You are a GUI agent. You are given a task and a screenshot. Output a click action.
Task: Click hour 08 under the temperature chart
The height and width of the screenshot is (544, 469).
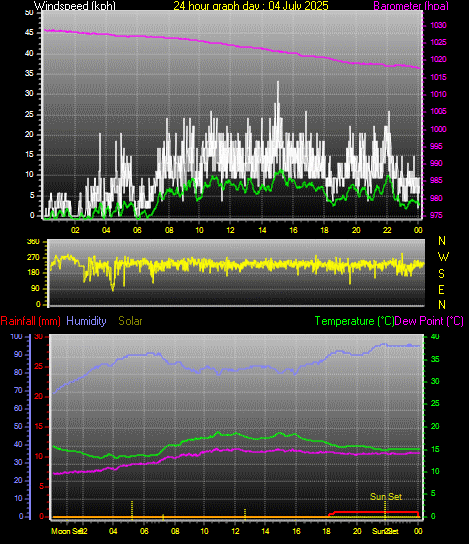click(x=175, y=531)
